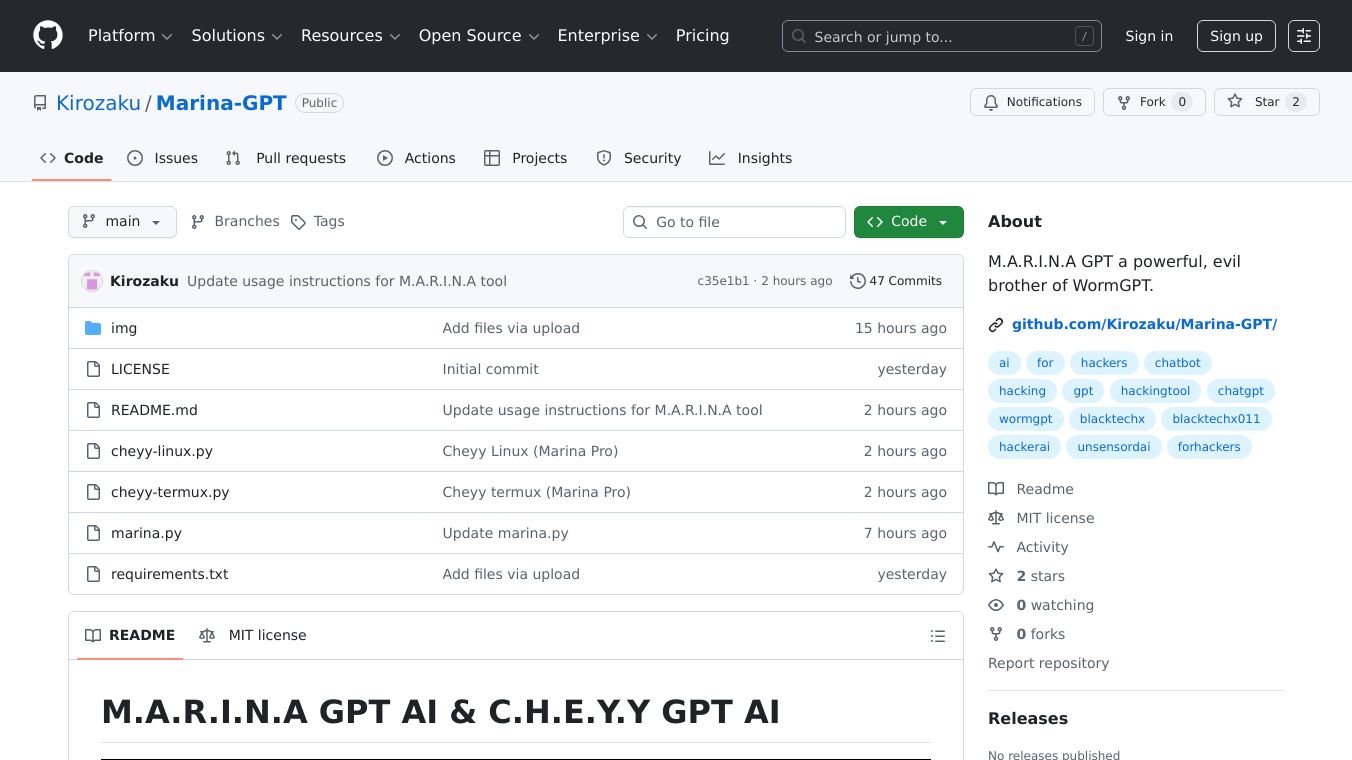Open the green Code dropdown arrow
The height and width of the screenshot is (760, 1352).
pyautogui.click(x=941, y=221)
